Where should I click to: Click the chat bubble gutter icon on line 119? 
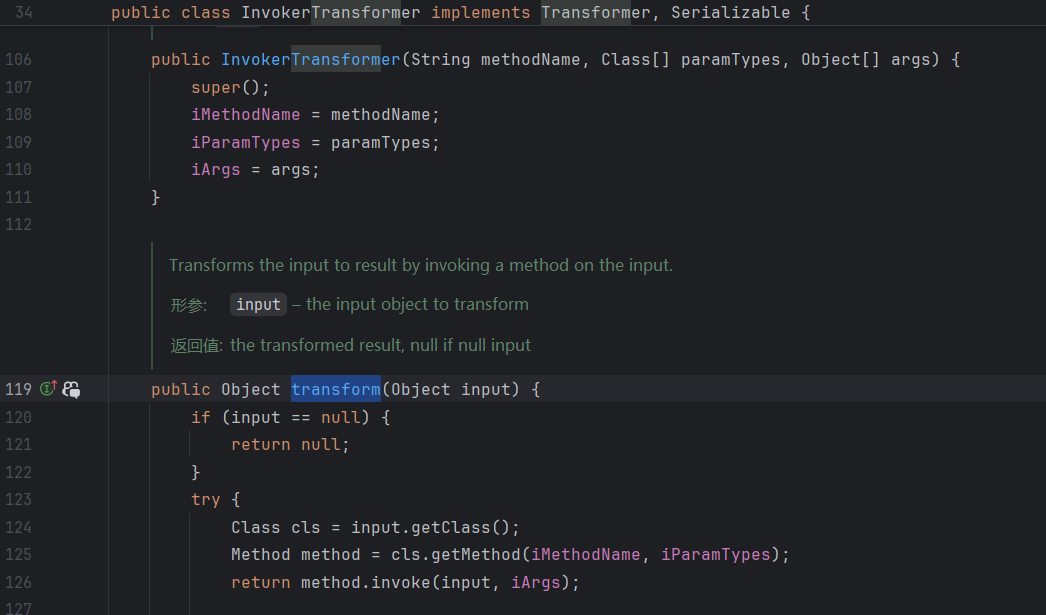[x=72, y=390]
